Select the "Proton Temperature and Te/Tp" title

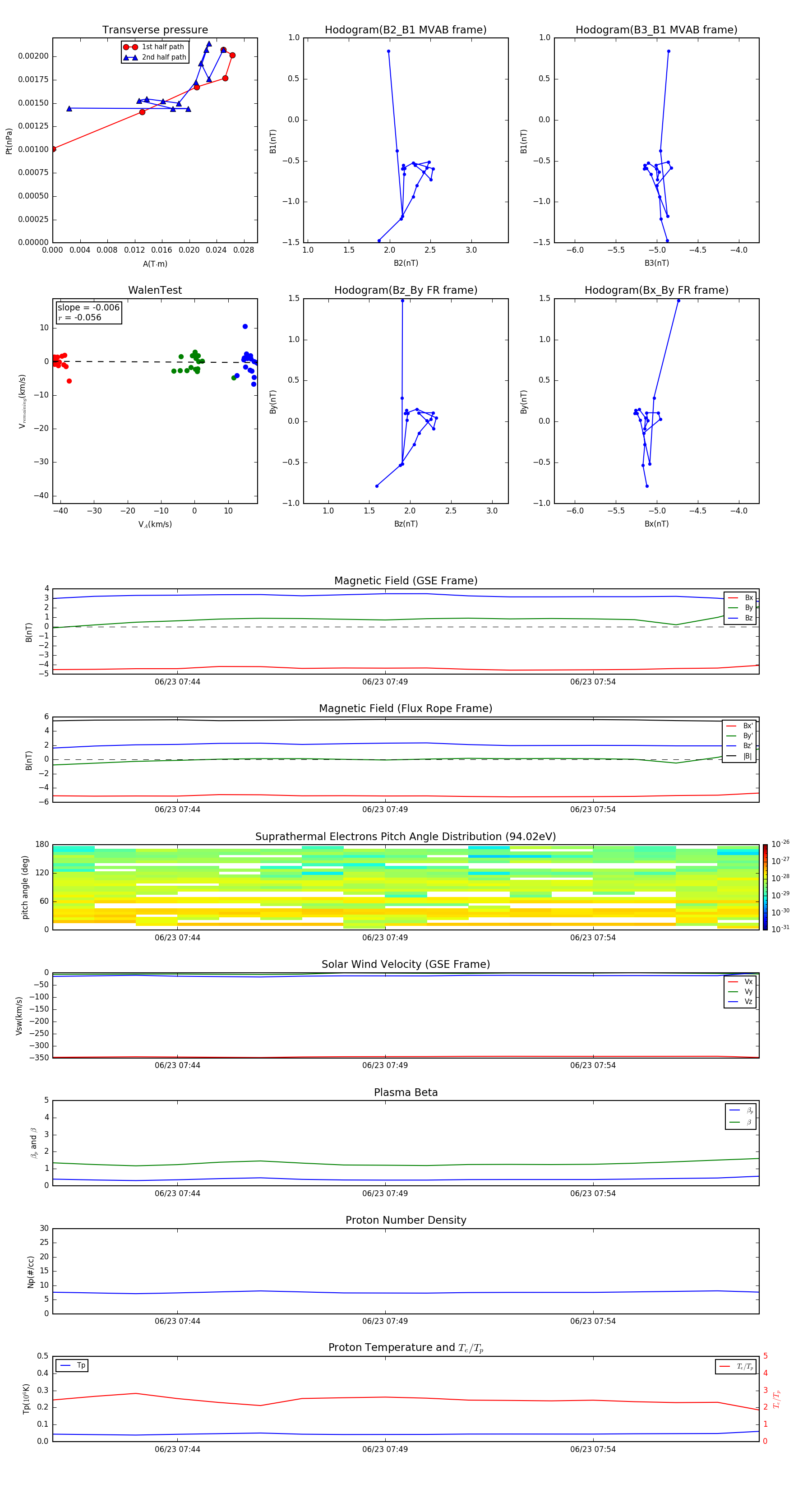pyautogui.click(x=406, y=1348)
